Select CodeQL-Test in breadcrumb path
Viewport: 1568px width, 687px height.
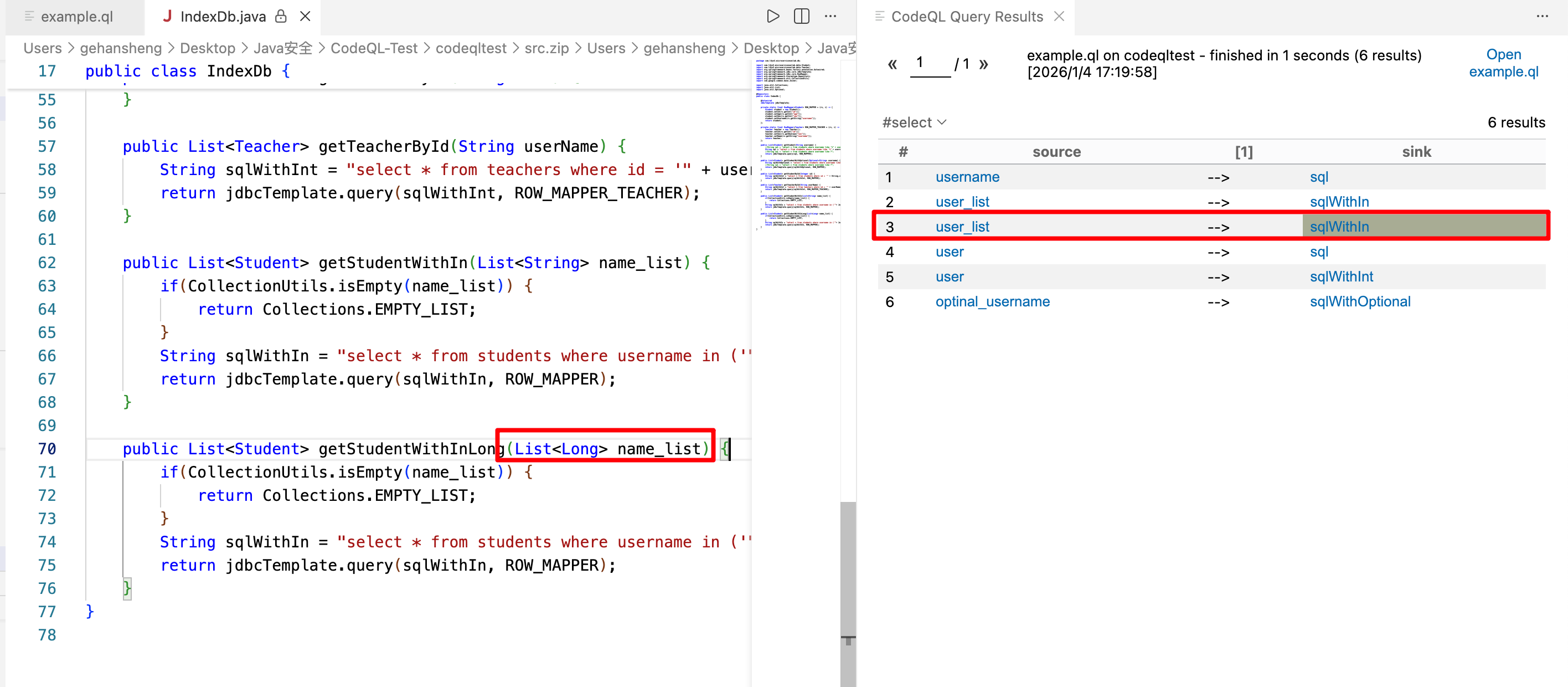click(374, 48)
